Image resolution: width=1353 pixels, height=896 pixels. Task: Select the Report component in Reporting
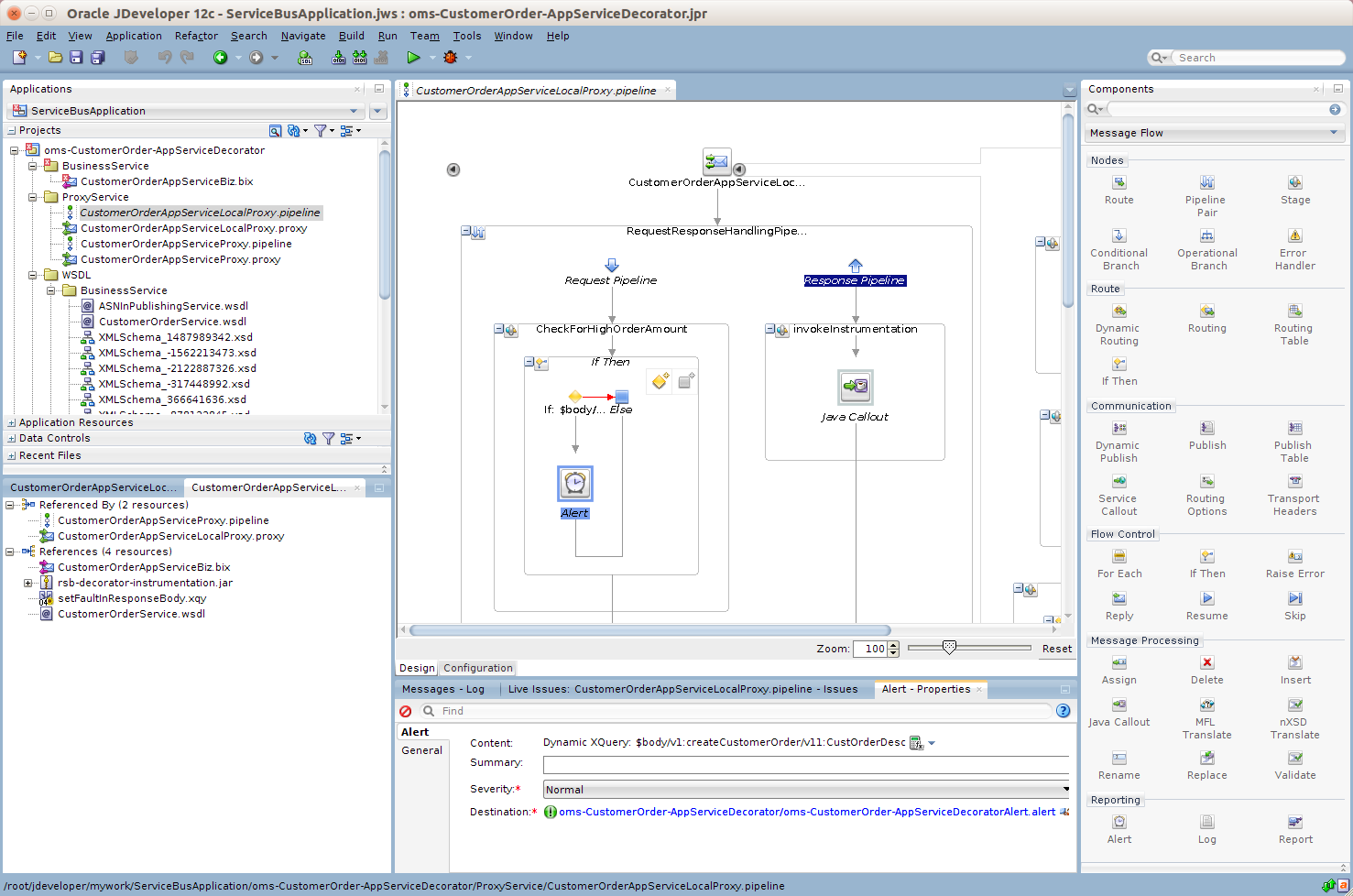(1294, 829)
